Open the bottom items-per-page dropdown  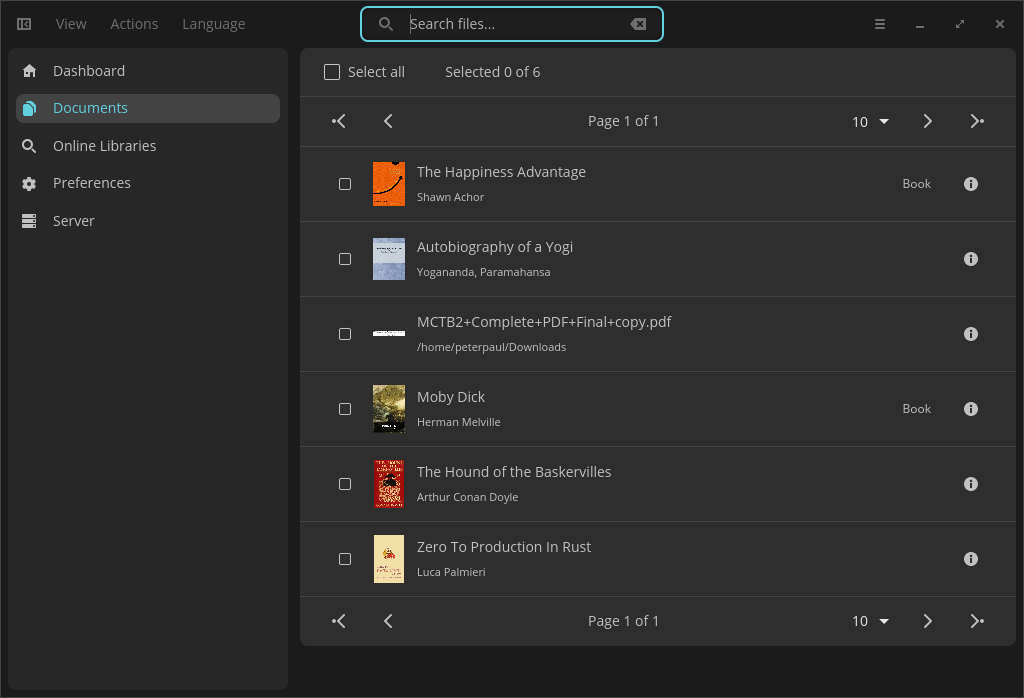click(870, 621)
